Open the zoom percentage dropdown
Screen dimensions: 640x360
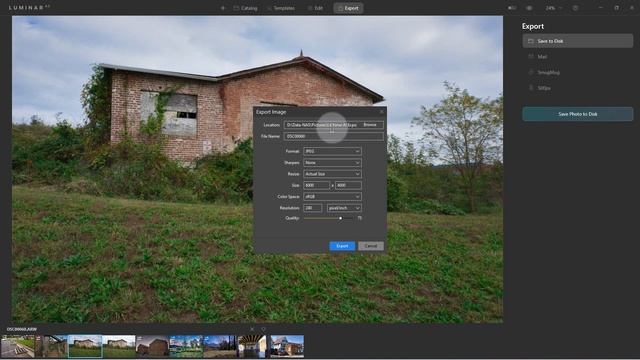click(x=553, y=8)
